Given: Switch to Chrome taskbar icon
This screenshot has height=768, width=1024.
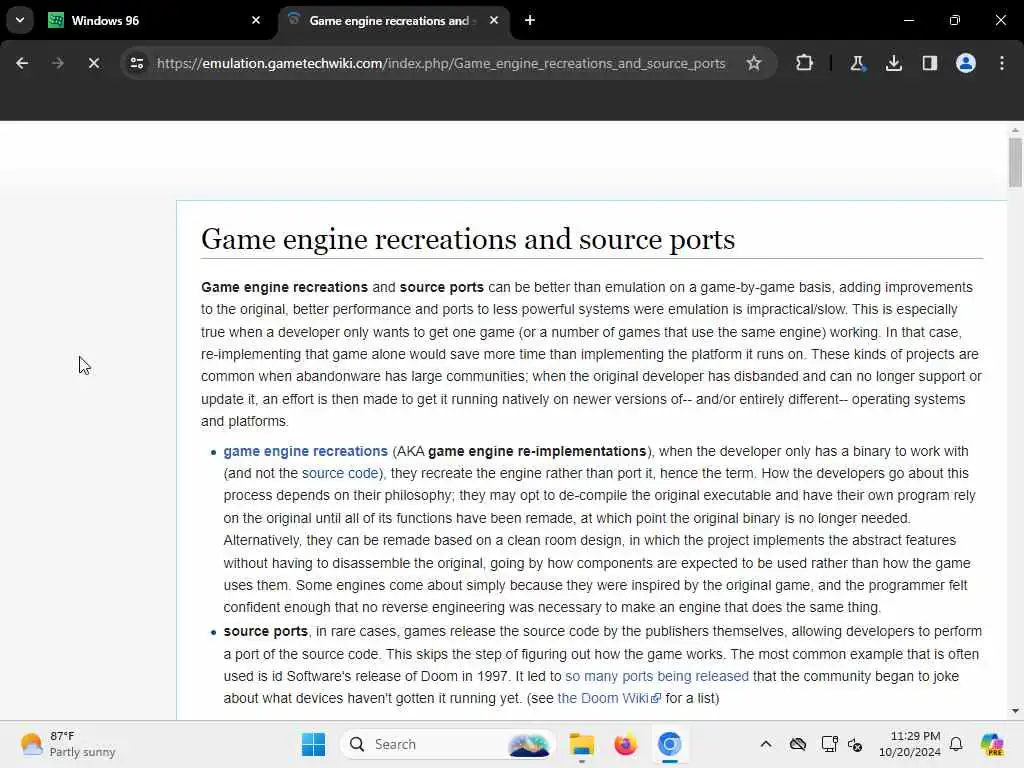Looking at the screenshot, I should 669,744.
